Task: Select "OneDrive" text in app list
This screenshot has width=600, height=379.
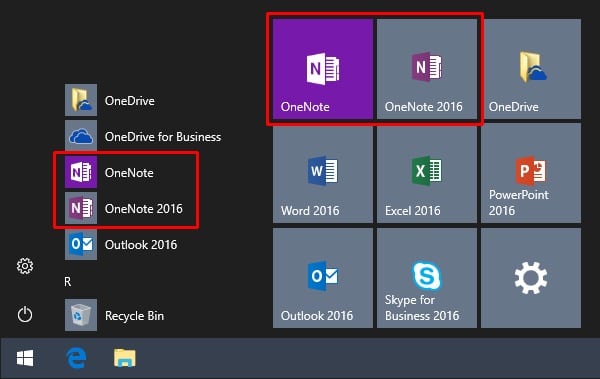Action: (x=130, y=101)
